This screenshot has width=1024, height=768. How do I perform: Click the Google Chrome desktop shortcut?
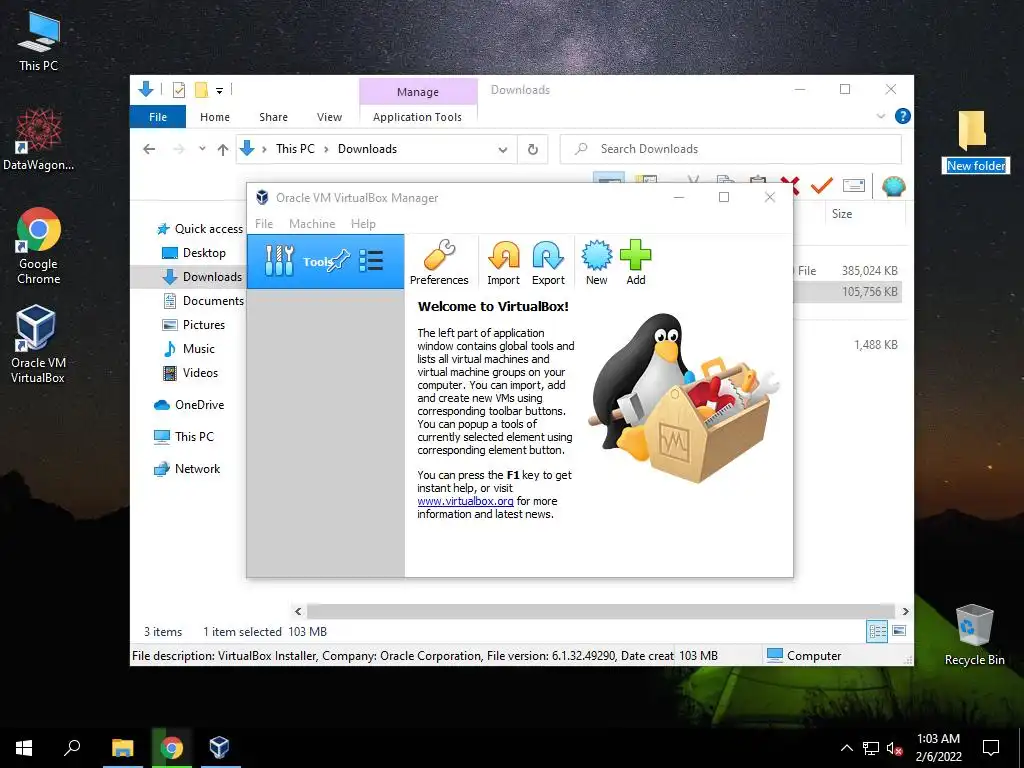tap(39, 246)
